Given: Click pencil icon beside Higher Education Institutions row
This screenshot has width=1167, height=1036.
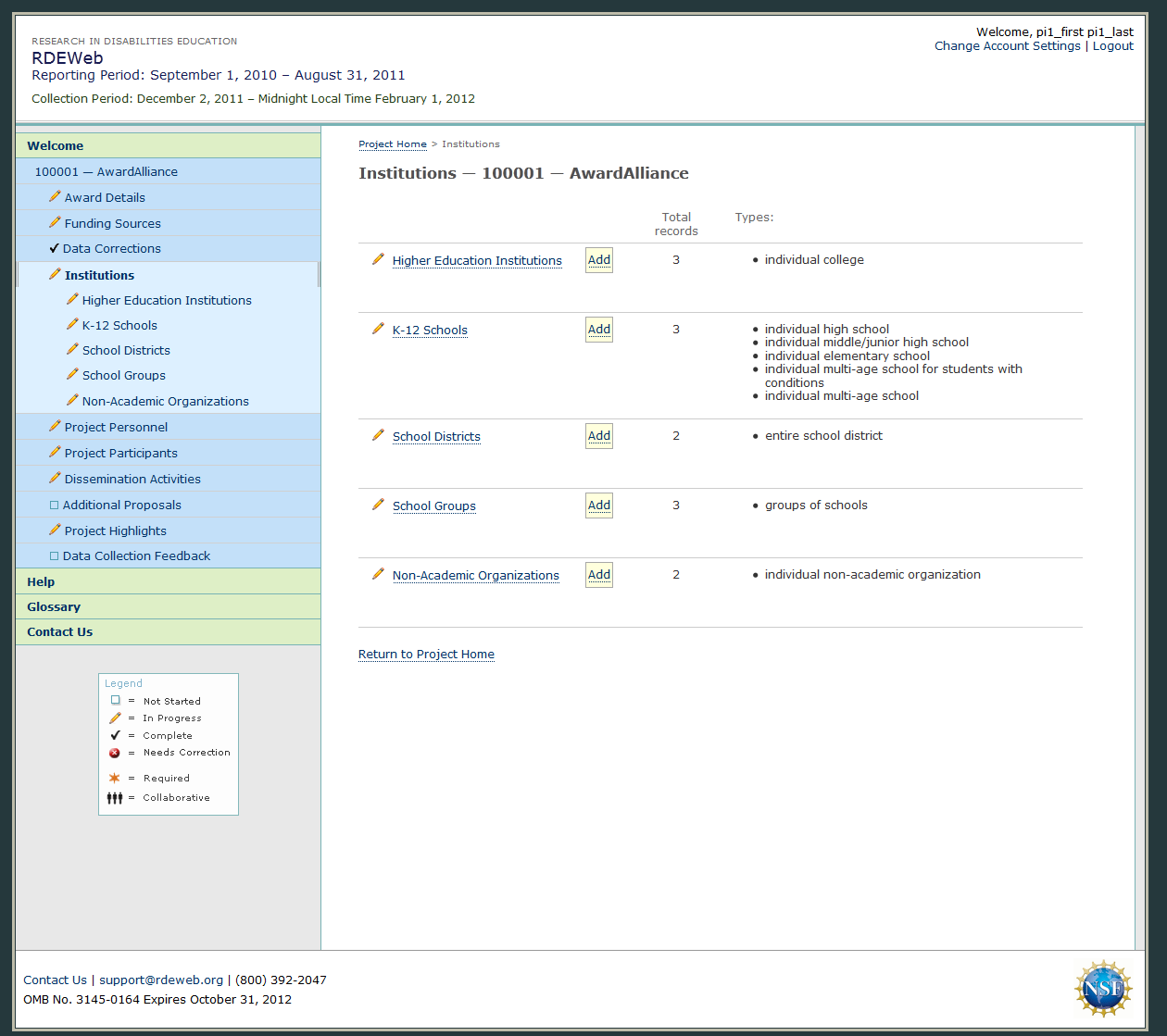Looking at the screenshot, I should (378, 259).
